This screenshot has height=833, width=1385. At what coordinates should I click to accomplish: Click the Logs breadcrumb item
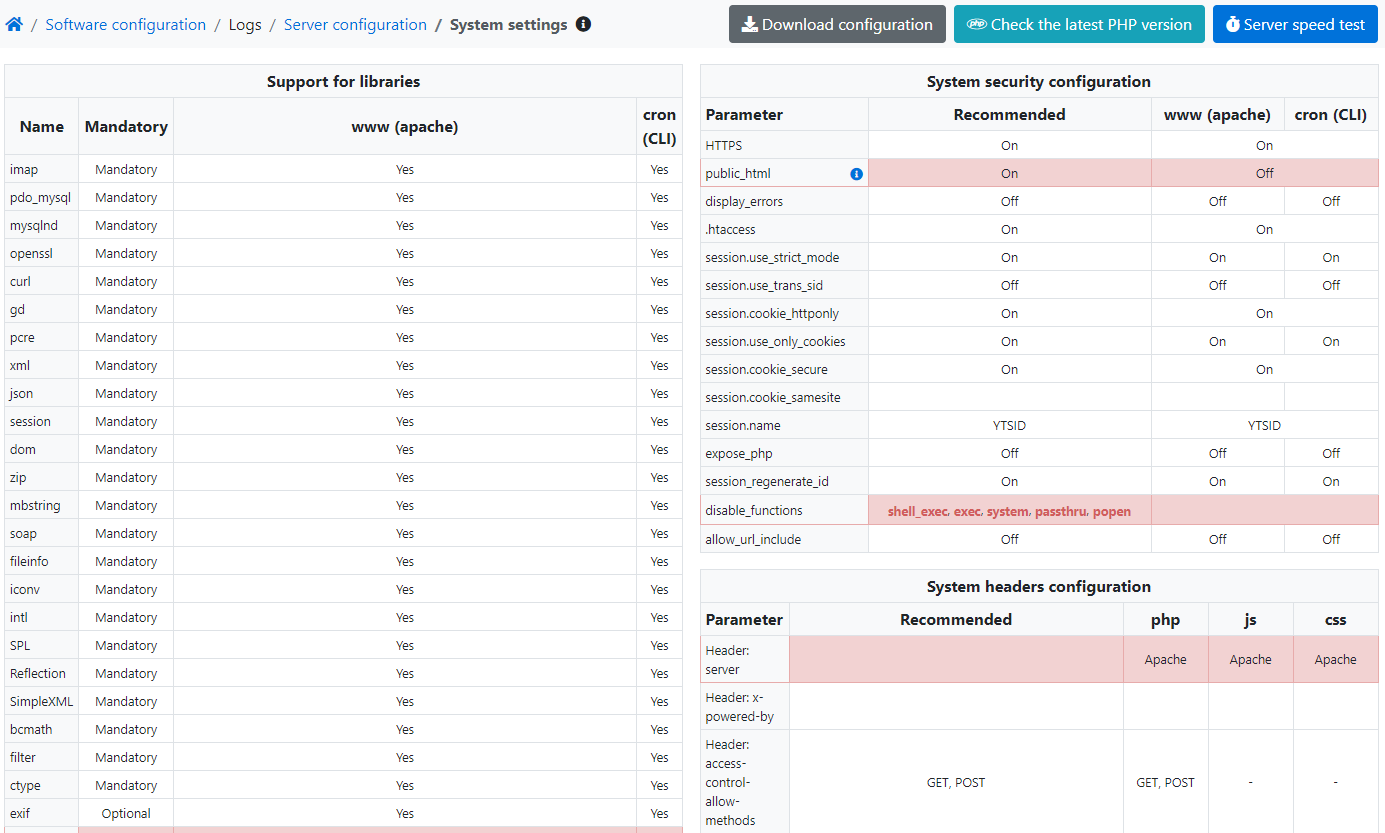click(245, 24)
